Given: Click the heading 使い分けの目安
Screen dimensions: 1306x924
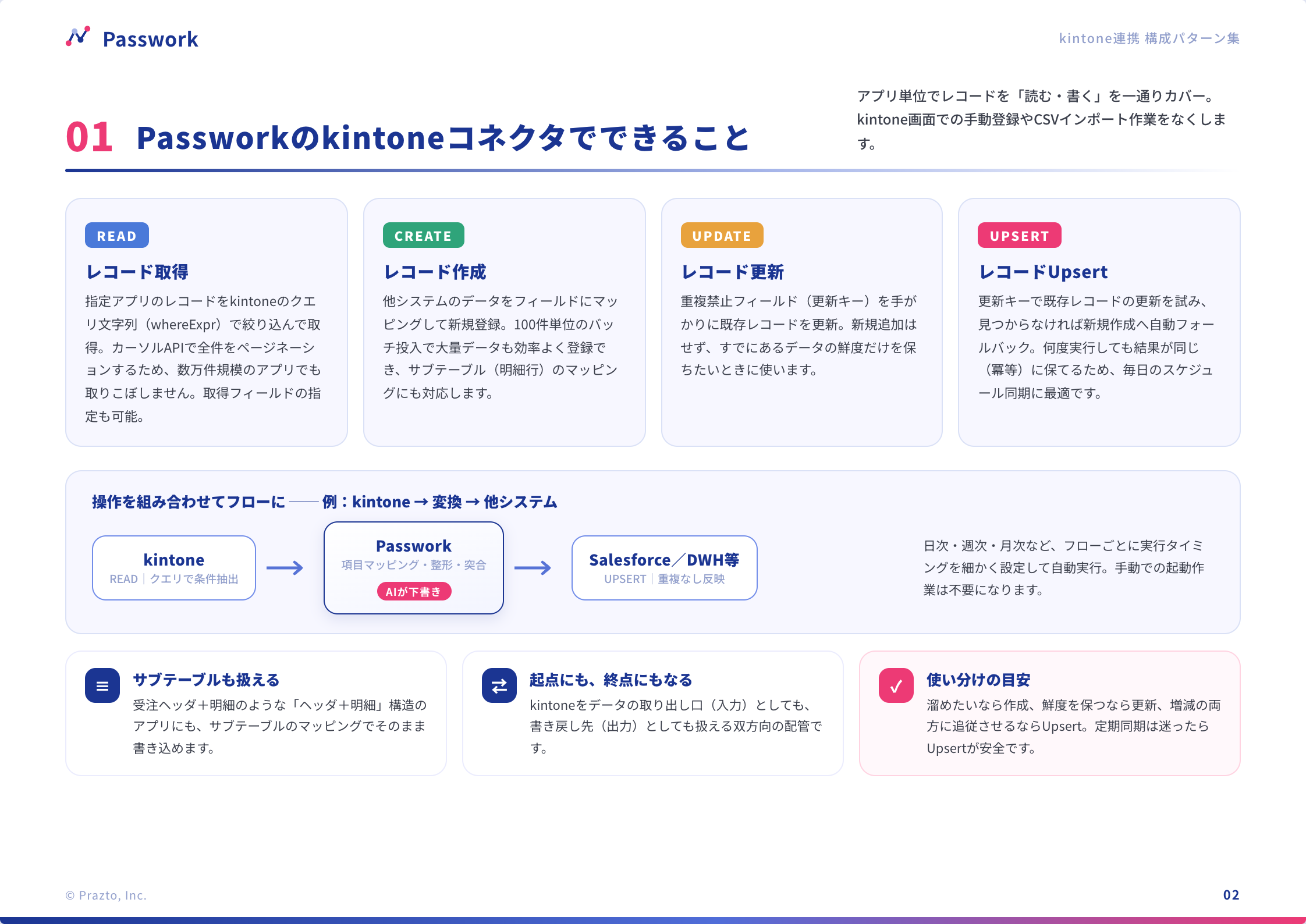Looking at the screenshot, I should pos(978,680).
